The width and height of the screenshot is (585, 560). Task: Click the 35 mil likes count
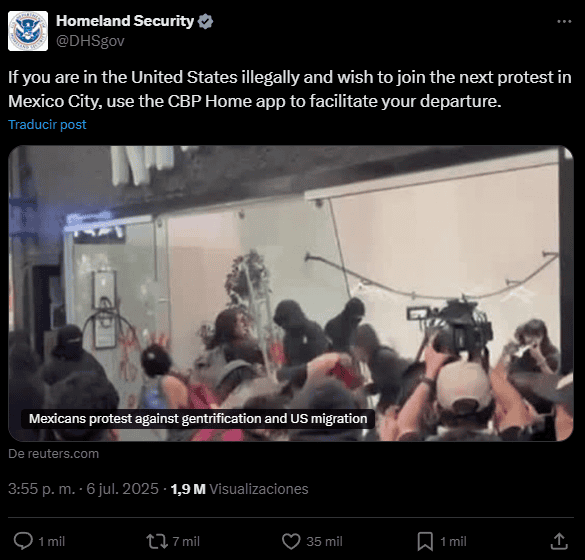pyautogui.click(x=324, y=541)
